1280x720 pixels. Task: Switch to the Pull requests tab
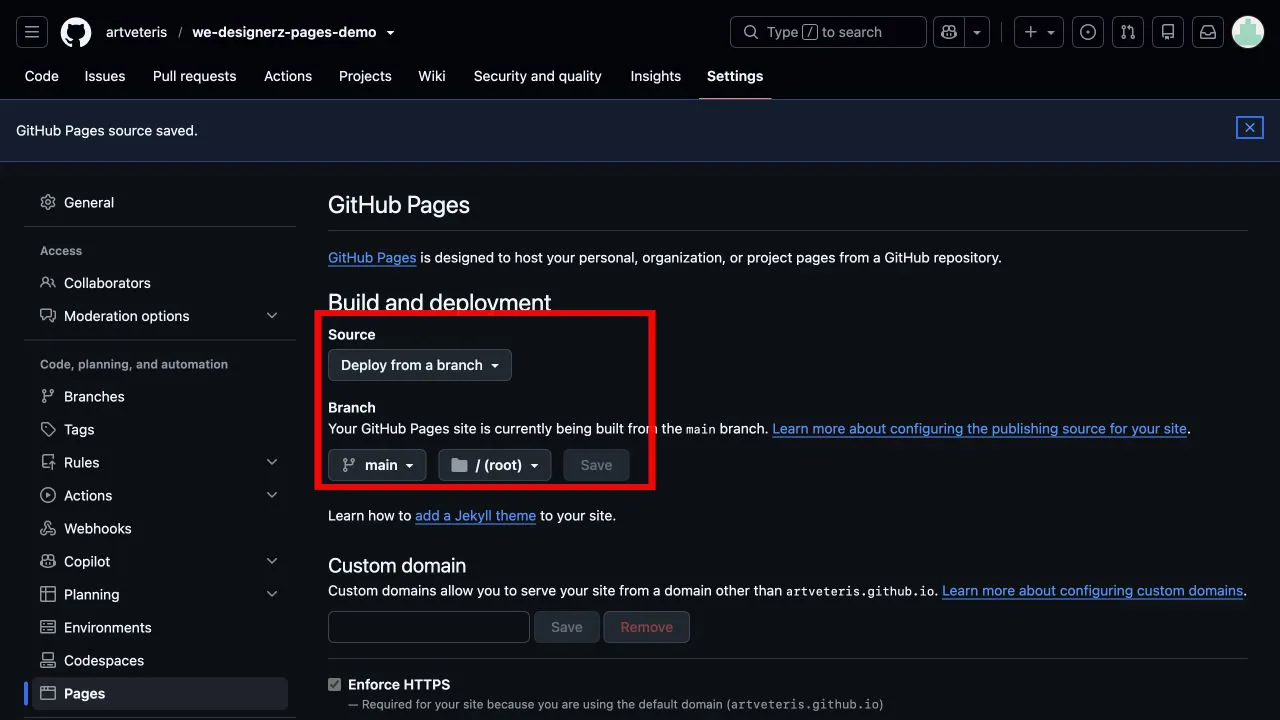(x=195, y=76)
